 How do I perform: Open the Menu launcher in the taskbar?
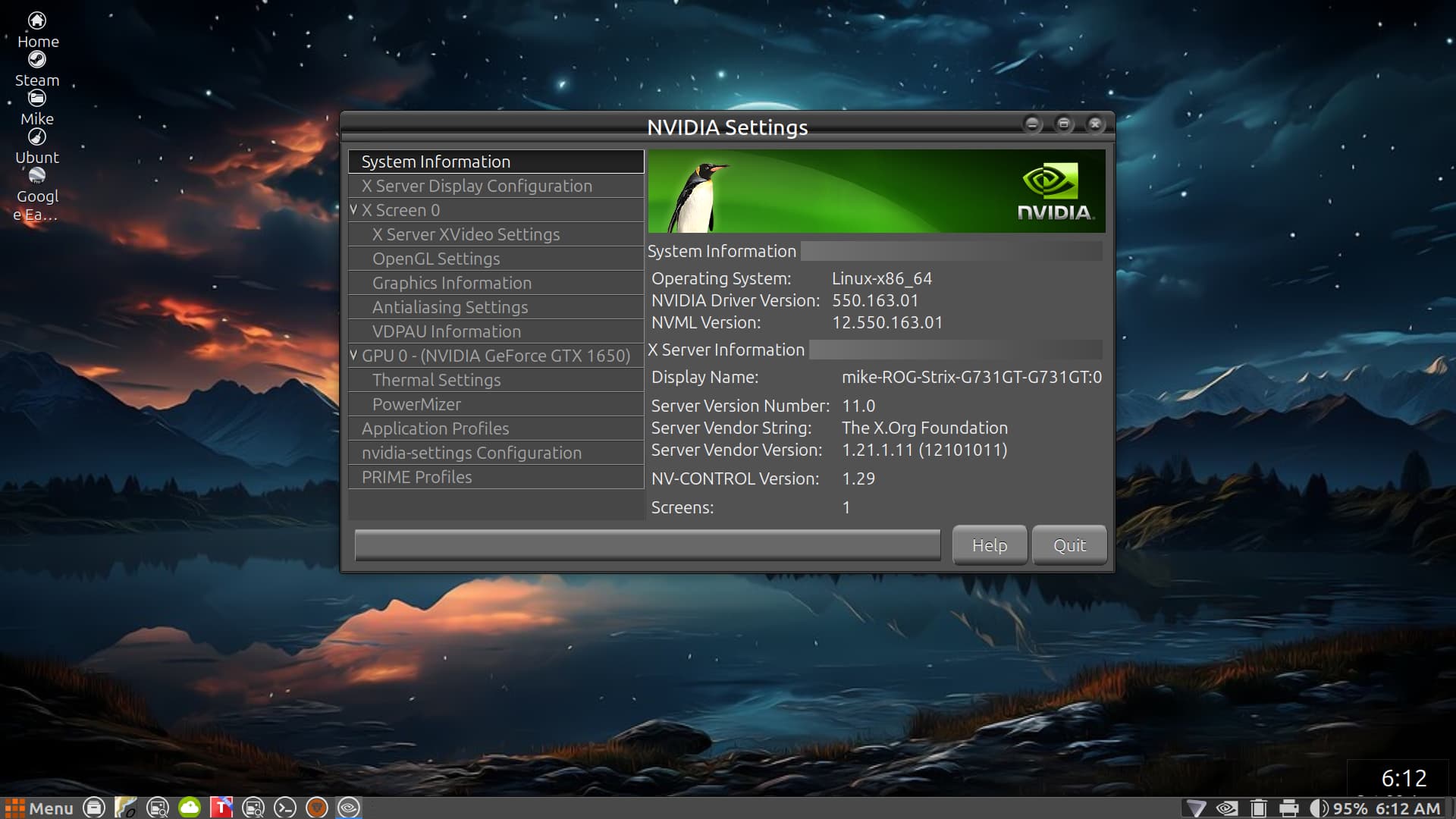pos(39,808)
